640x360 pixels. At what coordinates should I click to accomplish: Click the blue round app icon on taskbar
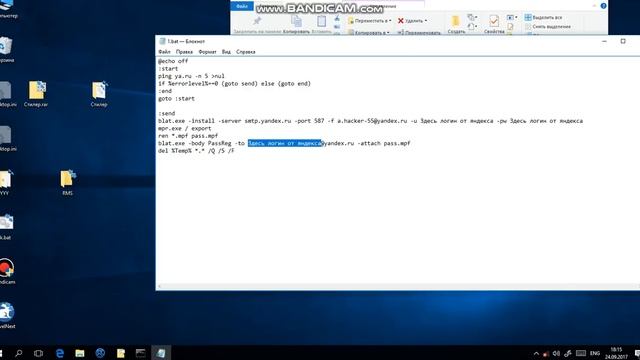point(100,353)
